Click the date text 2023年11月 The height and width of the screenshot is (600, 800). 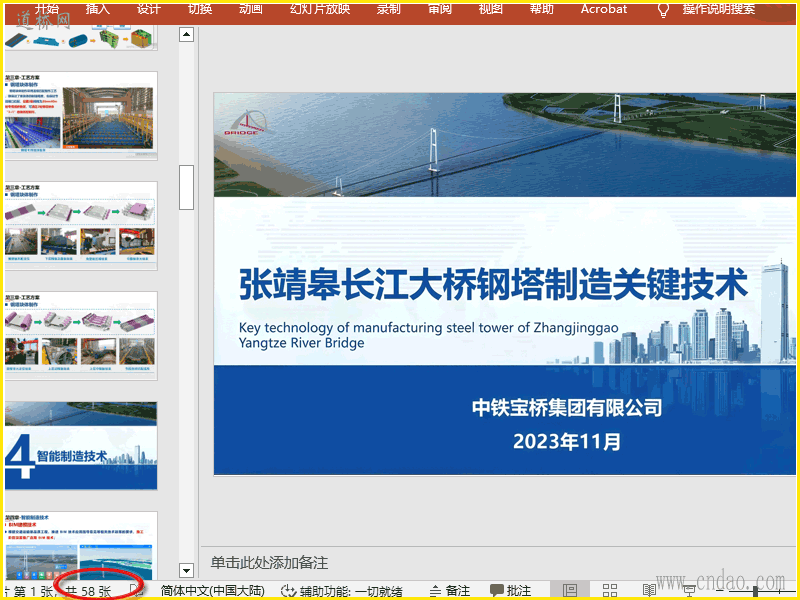567,441
